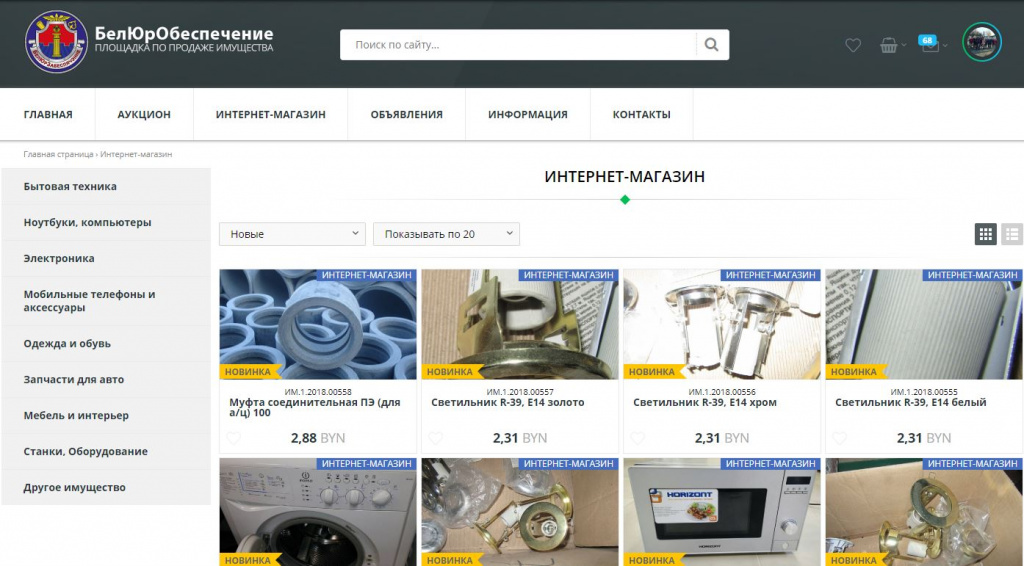Go to Контакты in navigation
1024x566 pixels.
pyautogui.click(x=641, y=114)
